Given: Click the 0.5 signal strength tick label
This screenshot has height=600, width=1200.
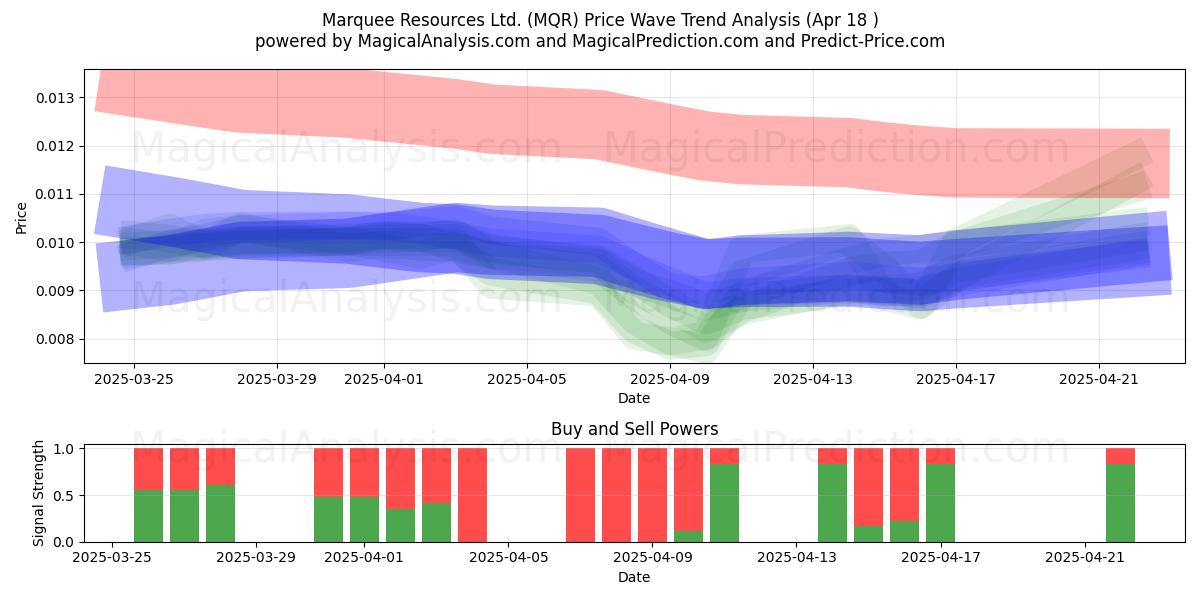Looking at the screenshot, I should pyautogui.click(x=65, y=496).
